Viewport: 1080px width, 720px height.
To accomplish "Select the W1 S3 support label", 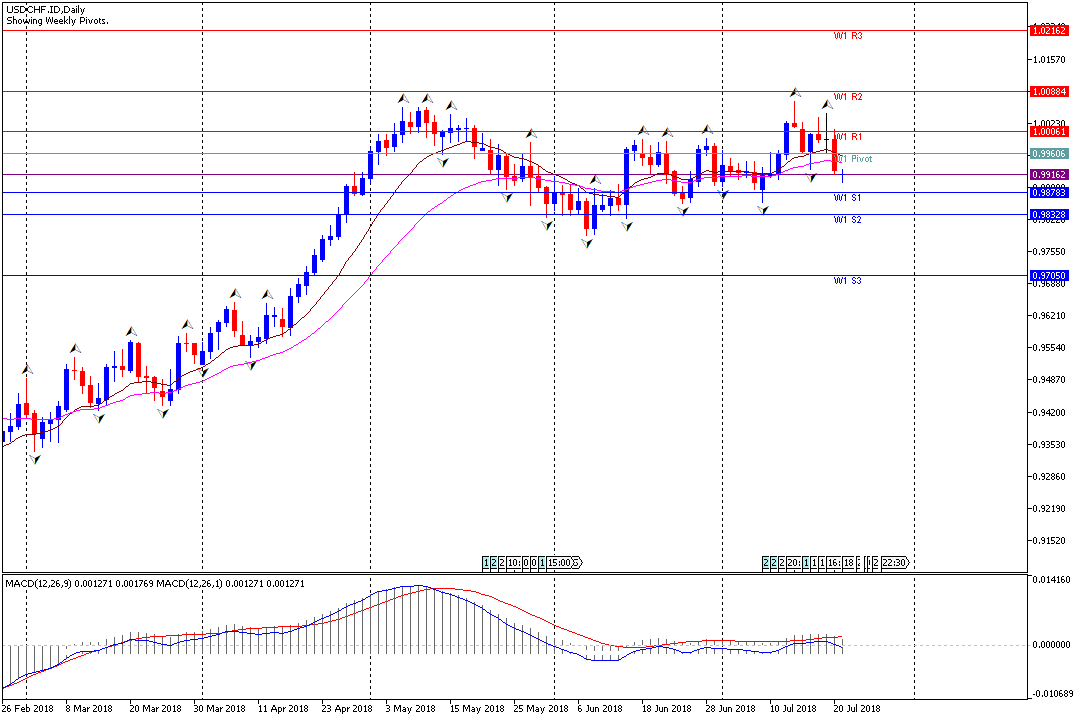I will click(847, 281).
